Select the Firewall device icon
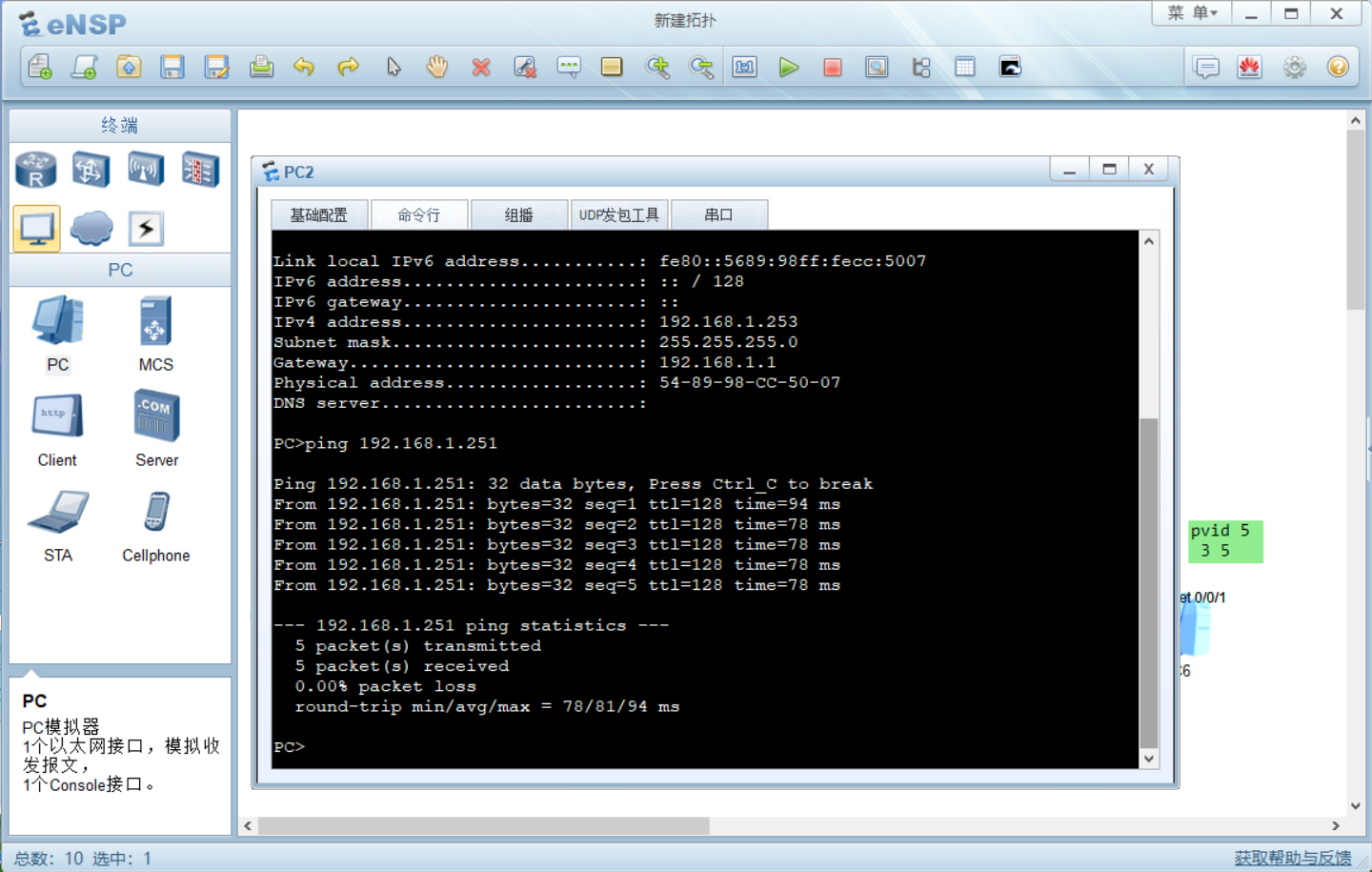This screenshot has width=1372, height=872. 201,169
